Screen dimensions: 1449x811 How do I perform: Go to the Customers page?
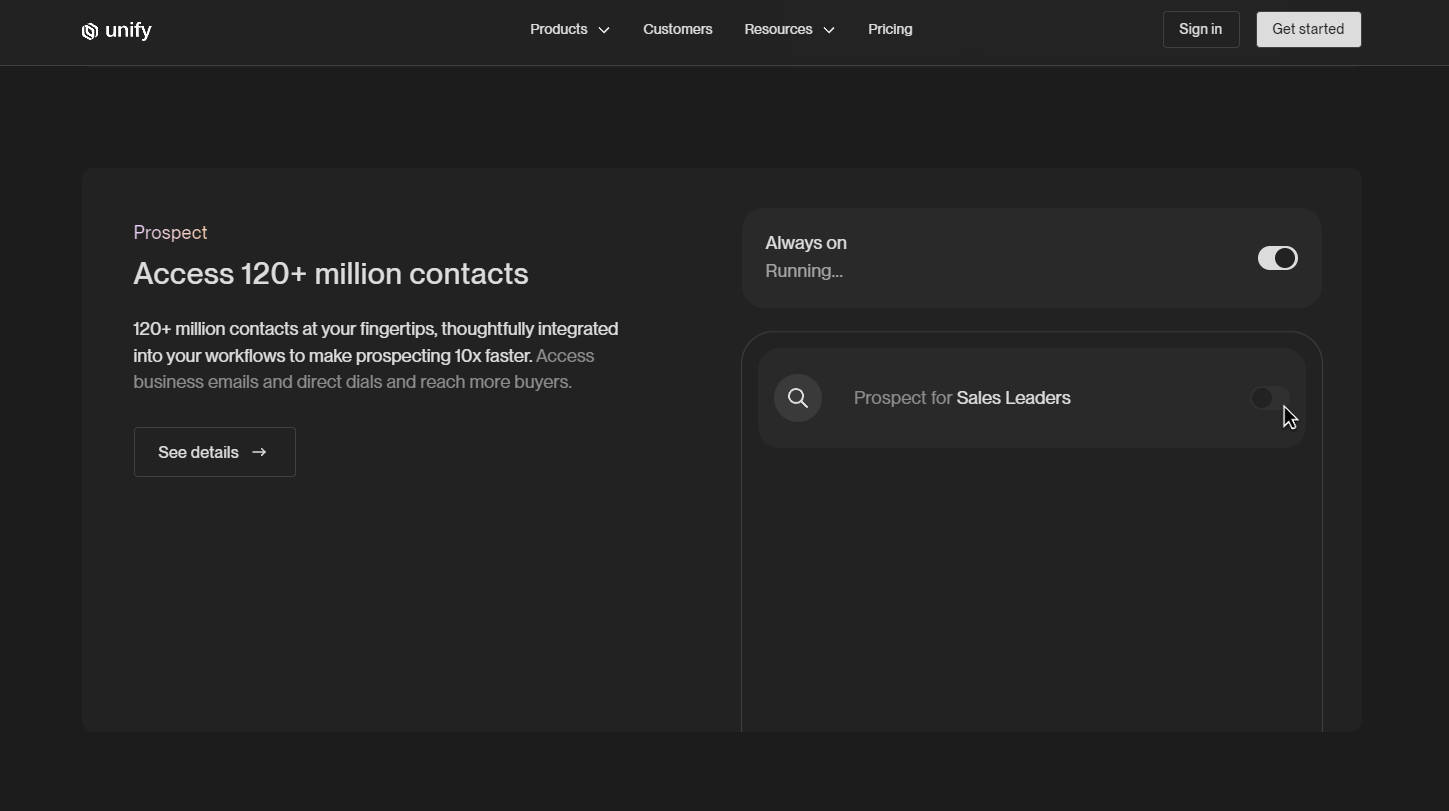pos(677,29)
